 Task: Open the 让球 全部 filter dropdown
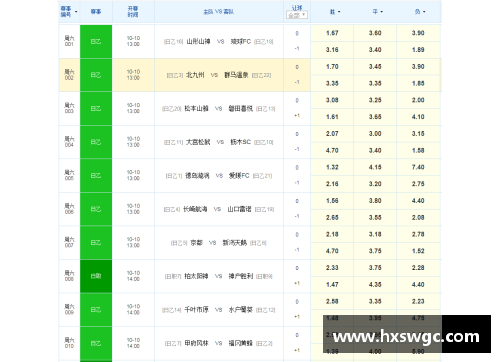coord(297,15)
